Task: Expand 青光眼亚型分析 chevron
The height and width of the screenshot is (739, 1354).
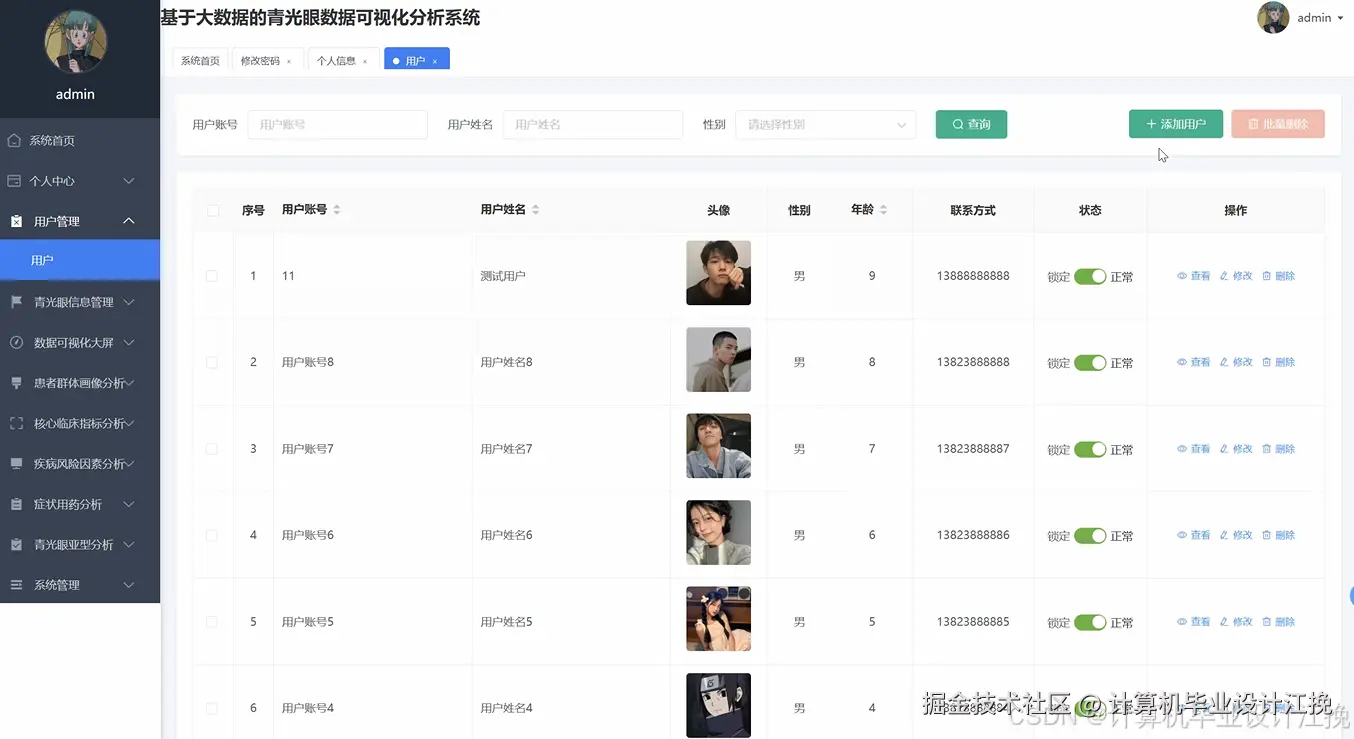Action: point(129,545)
